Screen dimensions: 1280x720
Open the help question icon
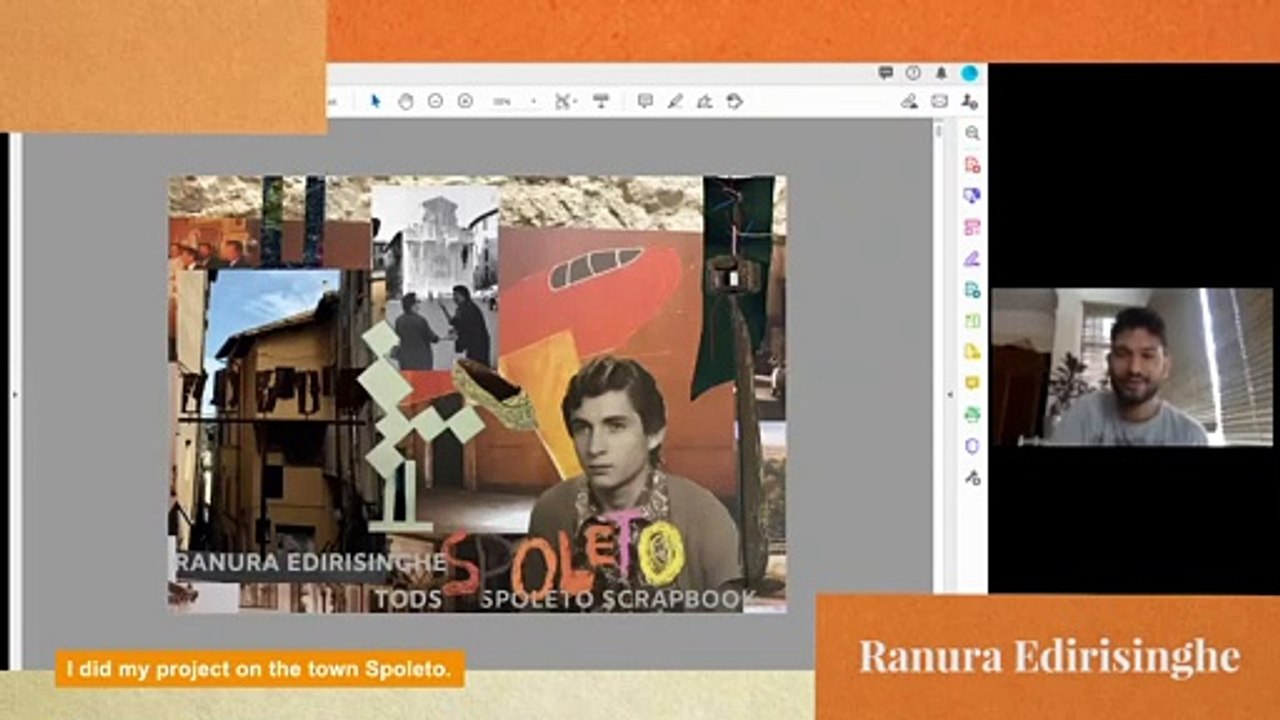(x=913, y=73)
